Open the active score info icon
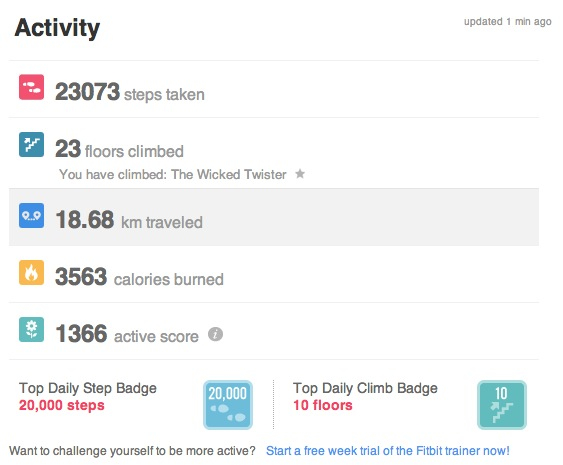Screen dimensions: 563x465 (215, 334)
